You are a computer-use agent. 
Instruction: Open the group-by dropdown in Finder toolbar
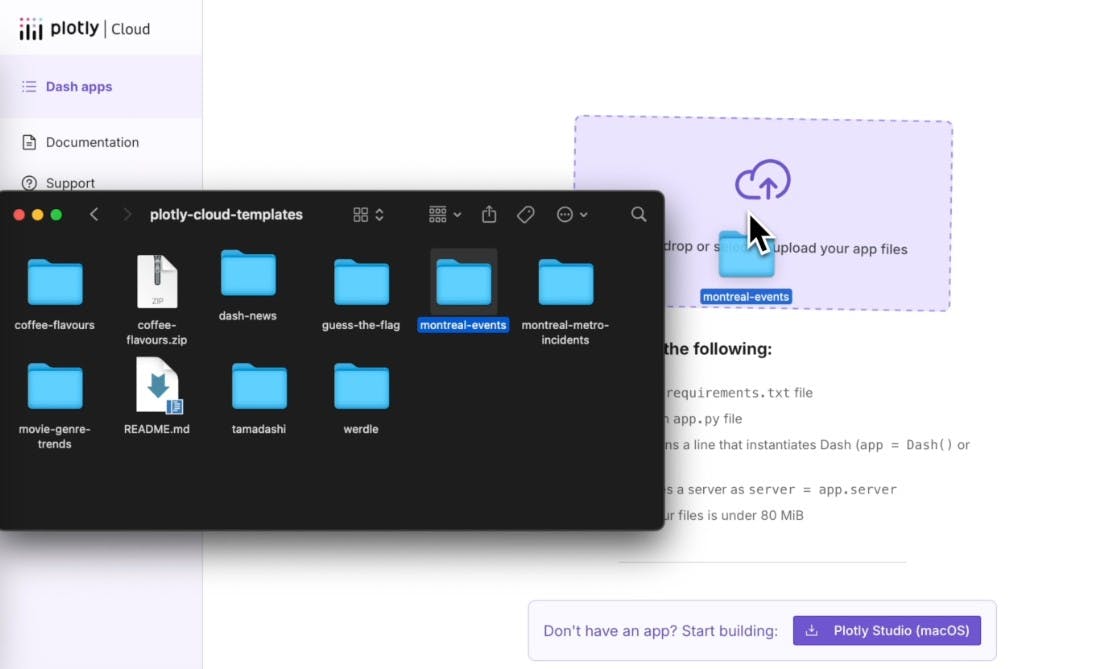point(437,214)
